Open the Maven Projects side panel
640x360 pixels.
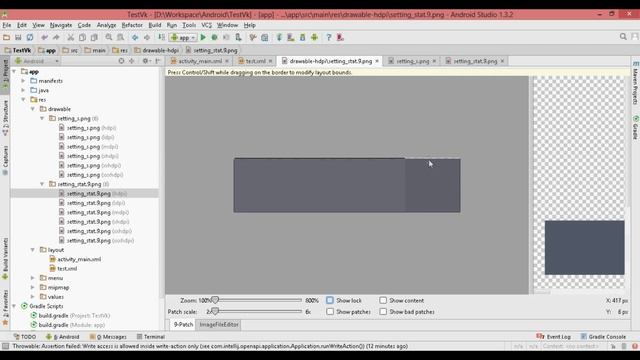(x=635, y=83)
